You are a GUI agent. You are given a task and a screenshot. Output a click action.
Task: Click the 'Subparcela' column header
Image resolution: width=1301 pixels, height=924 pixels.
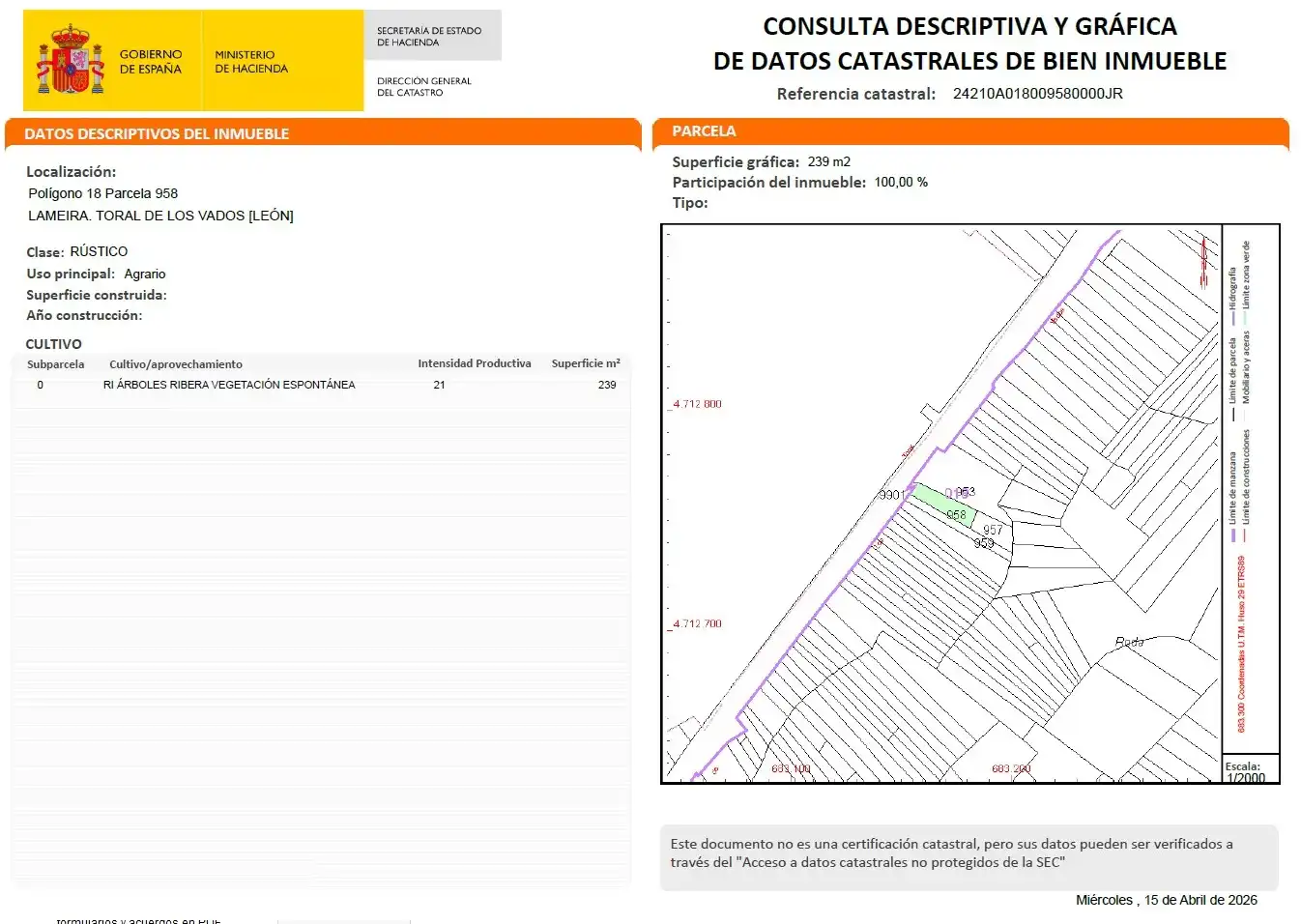tap(55, 364)
